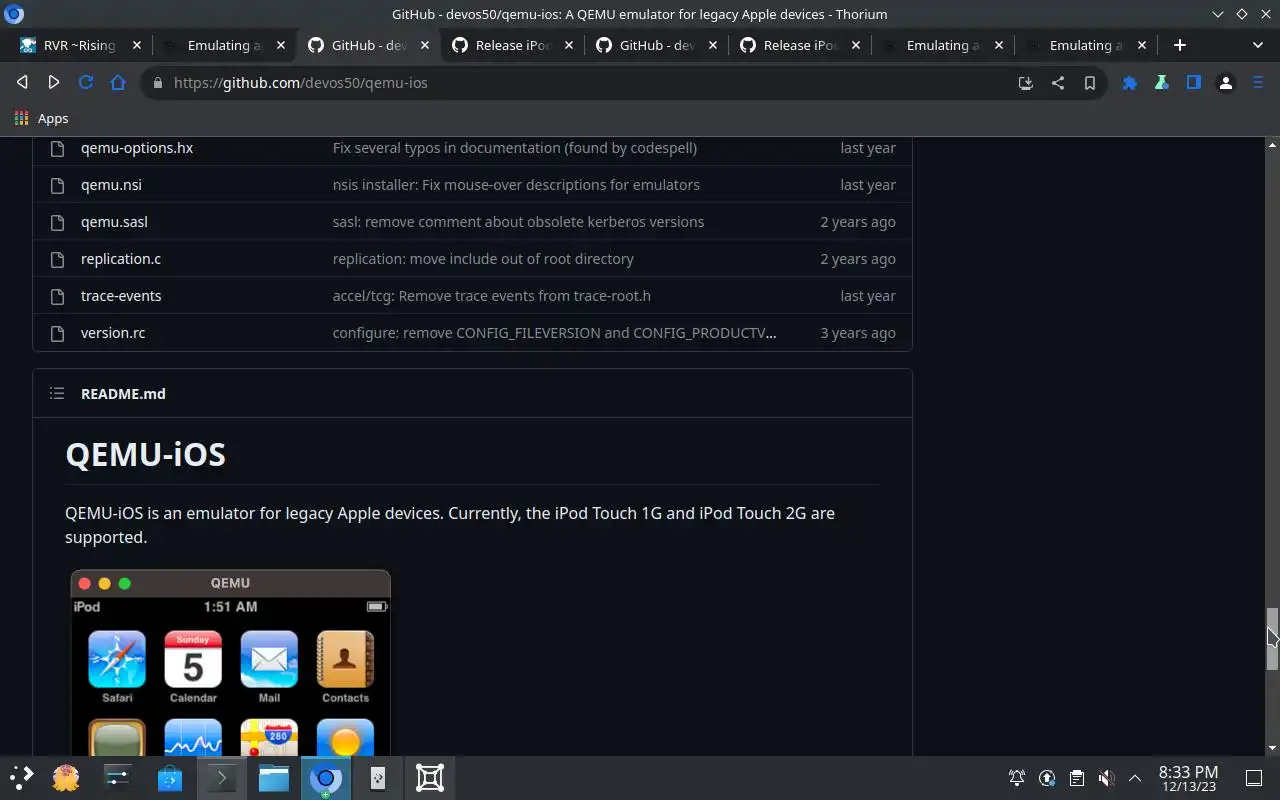Expand hidden system tray icons arrow
This screenshot has width=1280, height=800.
1135,778
